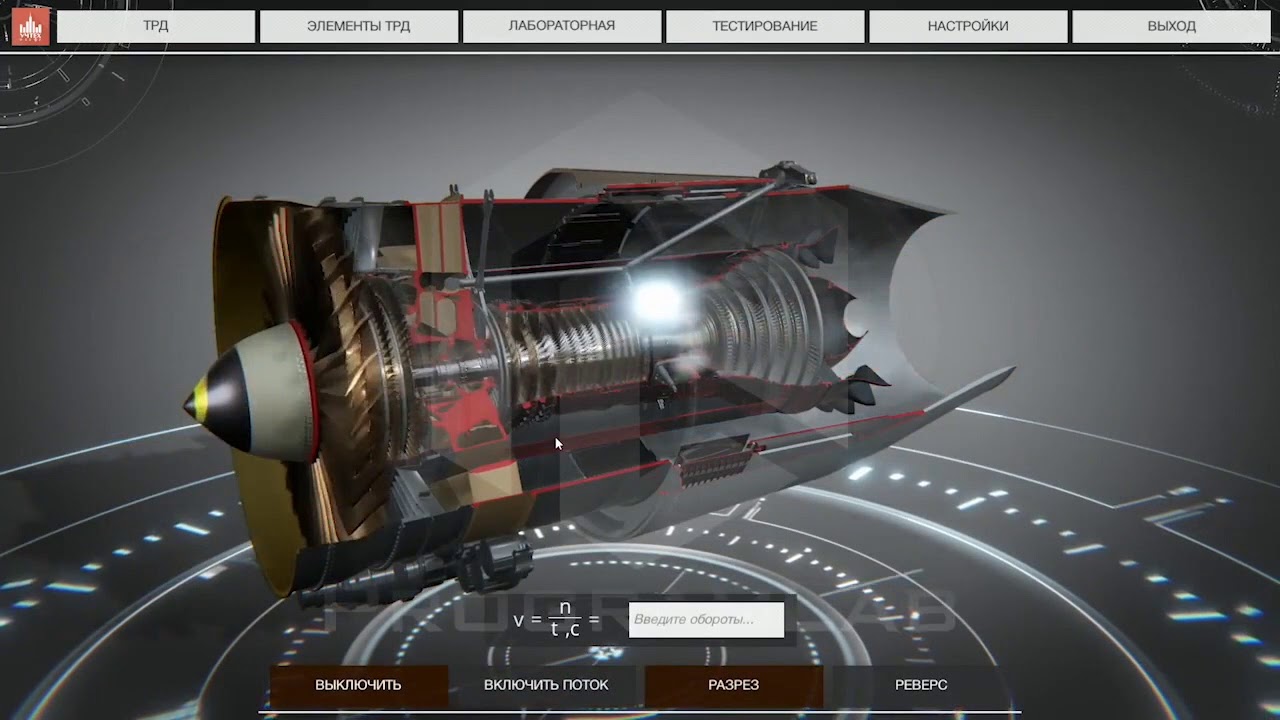Screen dimensions: 1280x720
Task: Open the ТЕСТИРОВАНИЕ section
Action: [x=765, y=26]
